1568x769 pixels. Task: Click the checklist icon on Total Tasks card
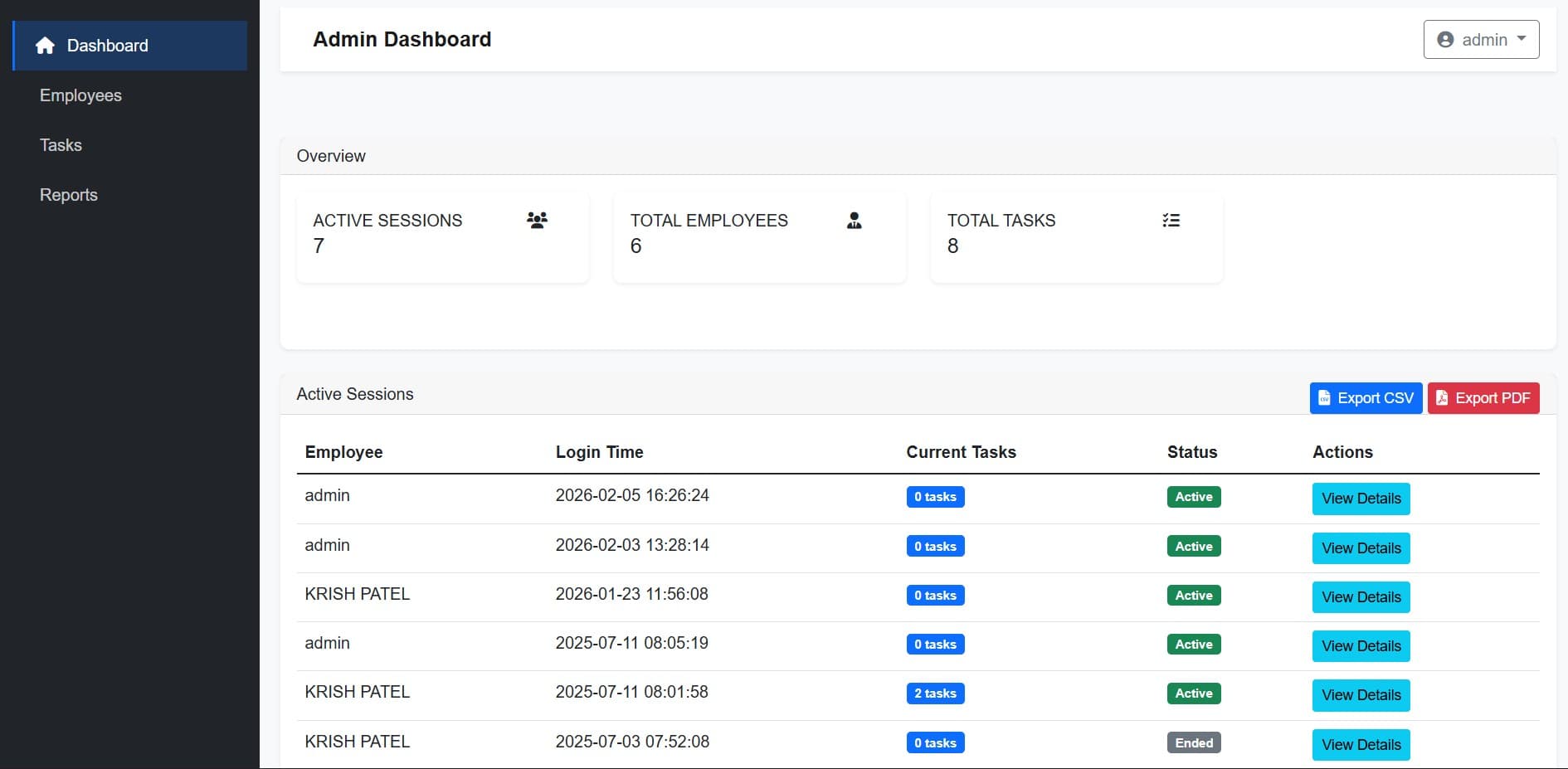click(x=1171, y=220)
